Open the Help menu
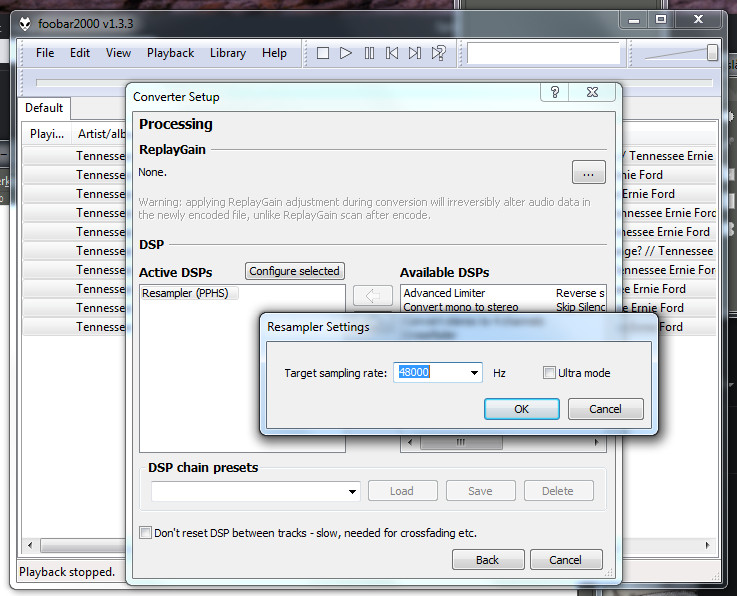Image resolution: width=737 pixels, height=596 pixels. [x=274, y=53]
